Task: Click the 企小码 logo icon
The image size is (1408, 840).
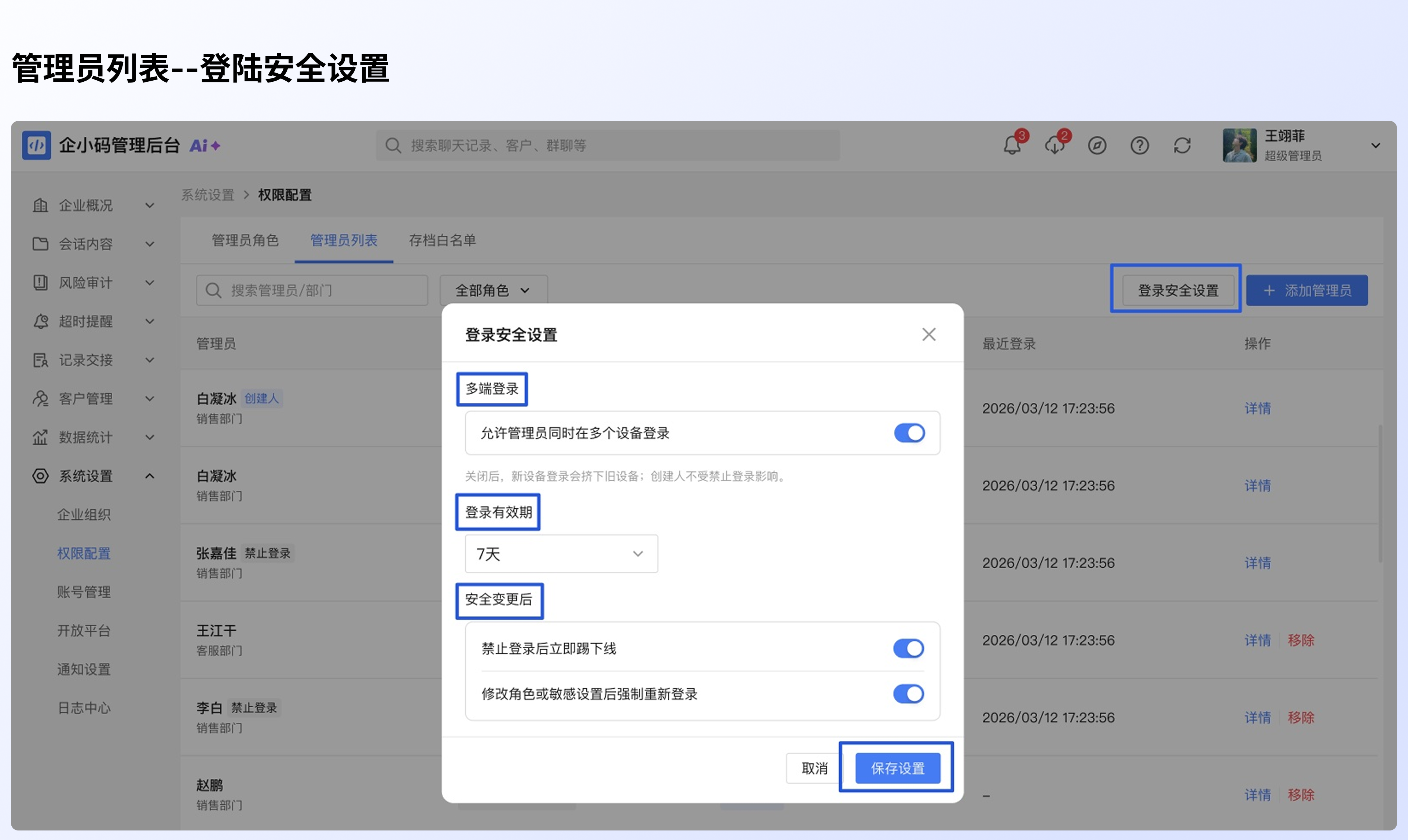Action: (36, 145)
